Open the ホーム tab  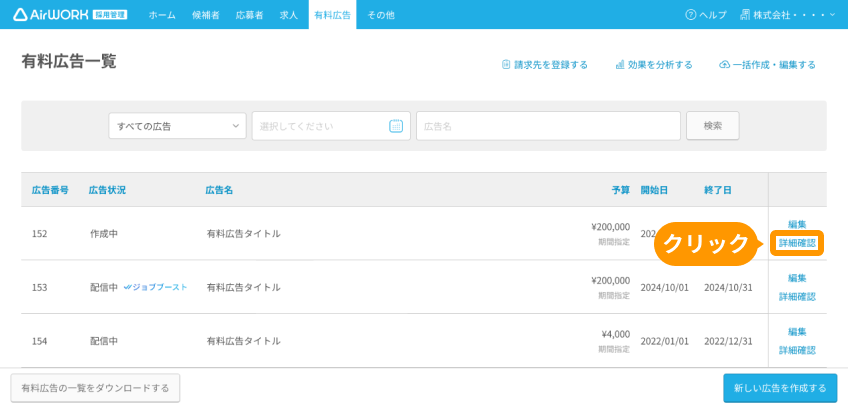pos(162,15)
